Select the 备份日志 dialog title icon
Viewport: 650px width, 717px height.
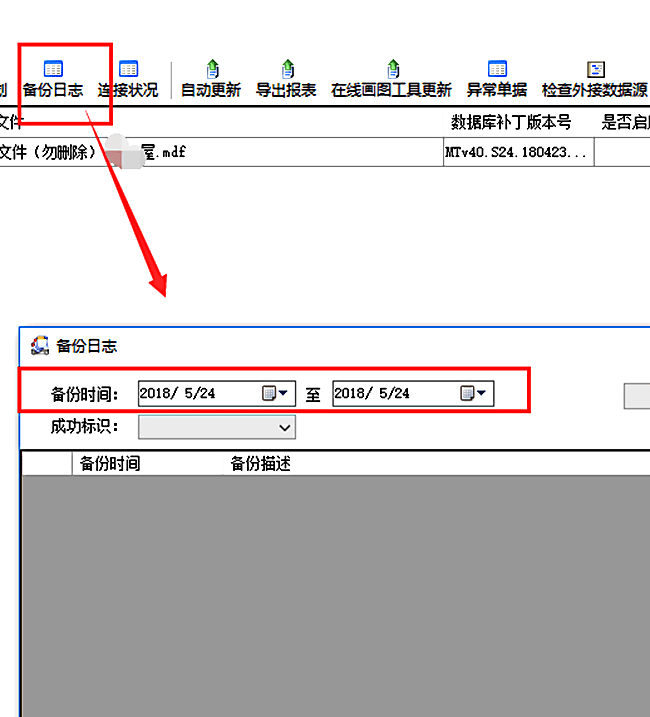[x=40, y=346]
